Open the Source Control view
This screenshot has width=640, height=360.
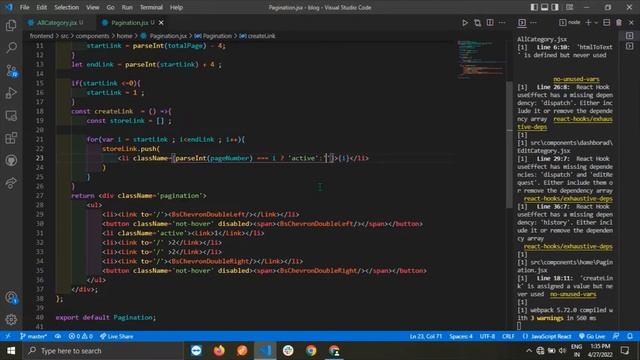pos(11,71)
